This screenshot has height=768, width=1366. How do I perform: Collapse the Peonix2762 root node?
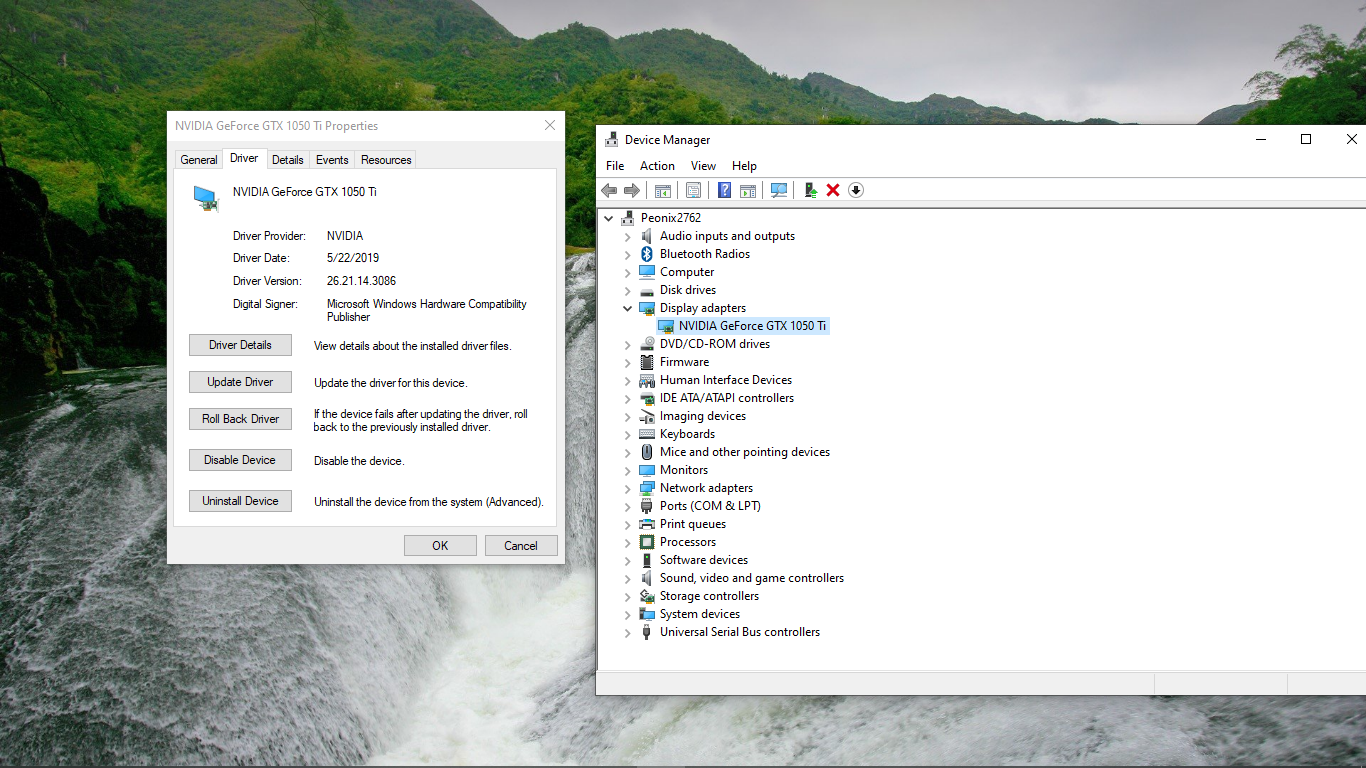coord(608,218)
